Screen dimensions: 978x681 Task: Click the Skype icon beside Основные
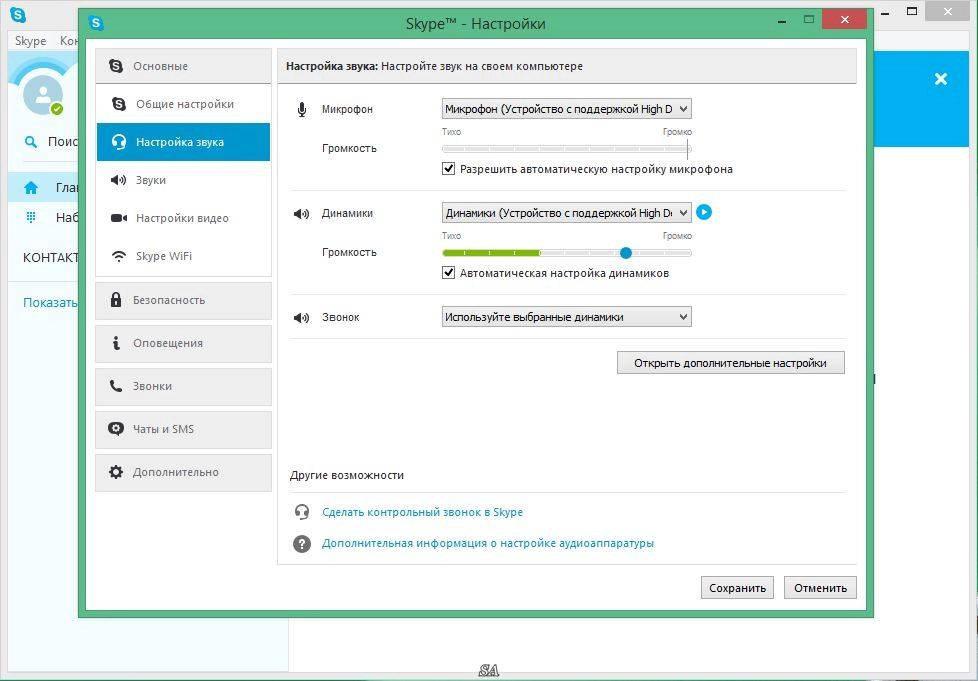tap(116, 65)
